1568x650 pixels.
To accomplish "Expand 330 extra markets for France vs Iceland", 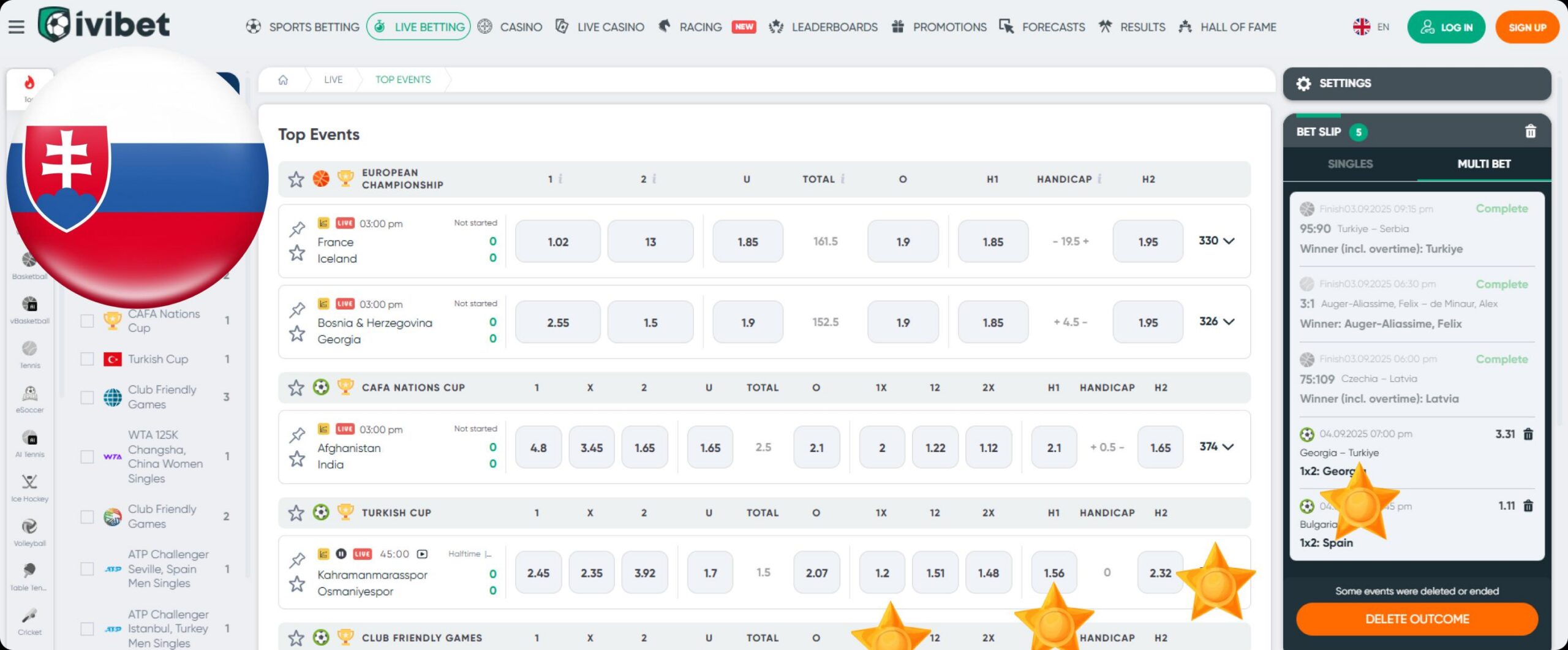I will [x=1218, y=241].
